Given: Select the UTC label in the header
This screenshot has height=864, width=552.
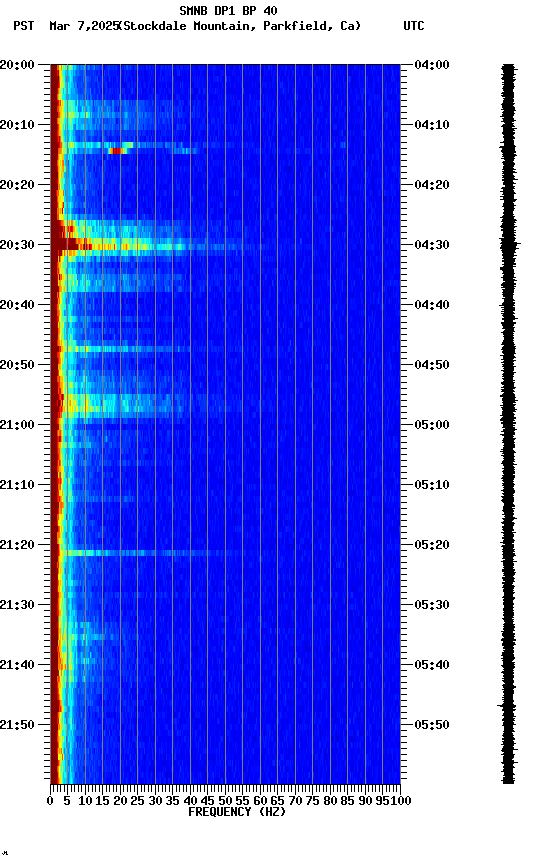Looking at the screenshot, I should 414,26.
